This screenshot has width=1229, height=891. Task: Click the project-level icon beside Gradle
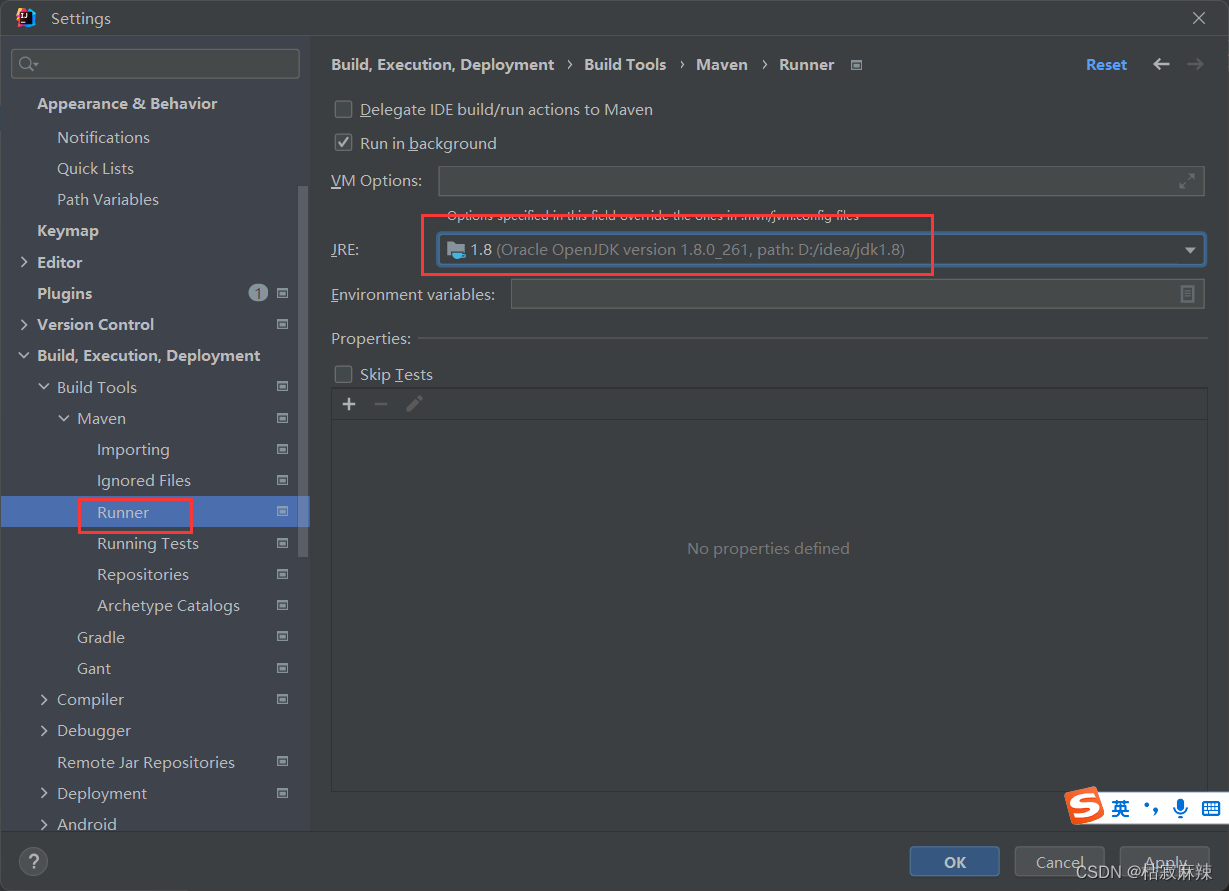pyautogui.click(x=283, y=637)
